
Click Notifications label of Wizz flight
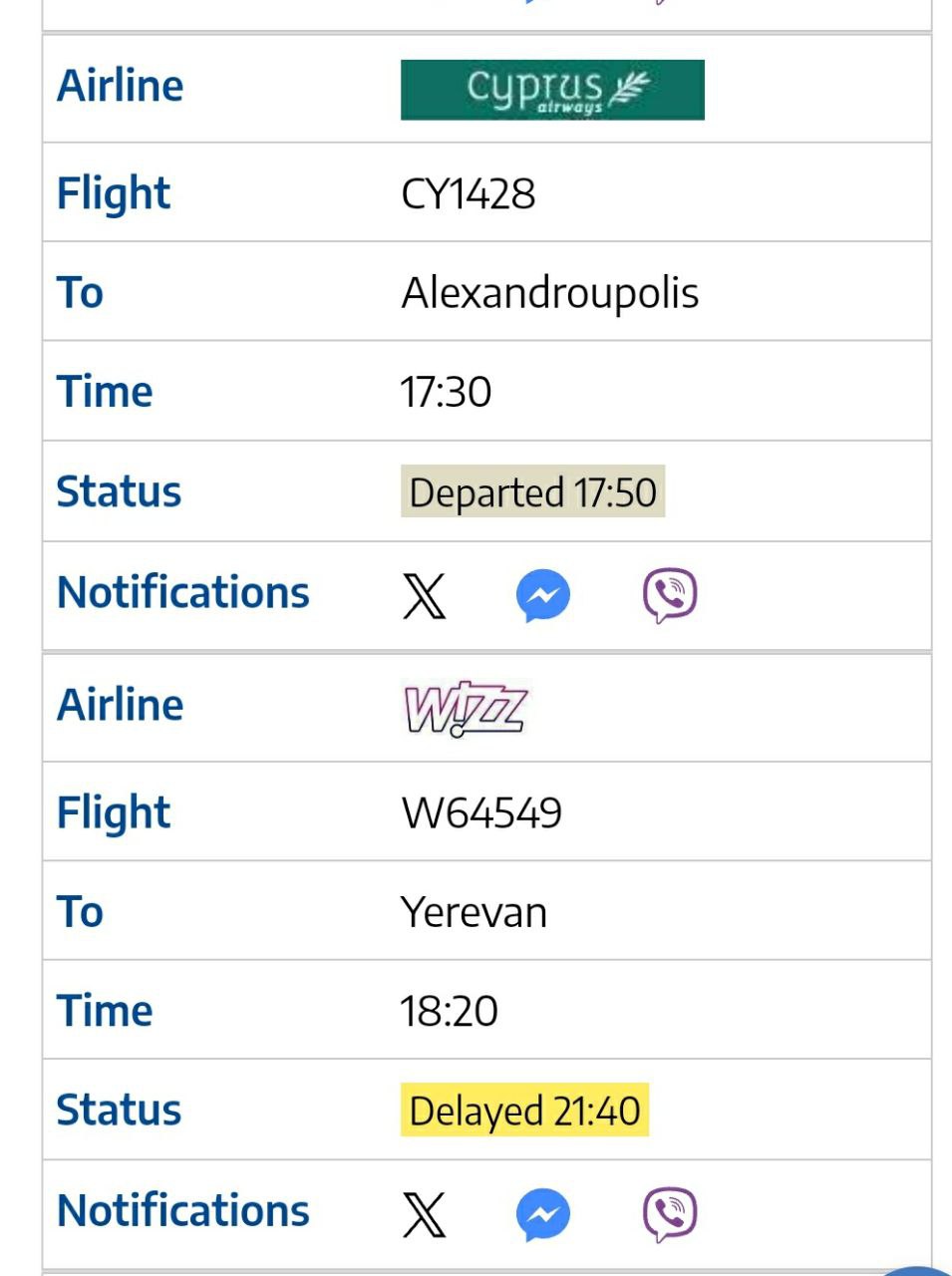click(x=183, y=1210)
